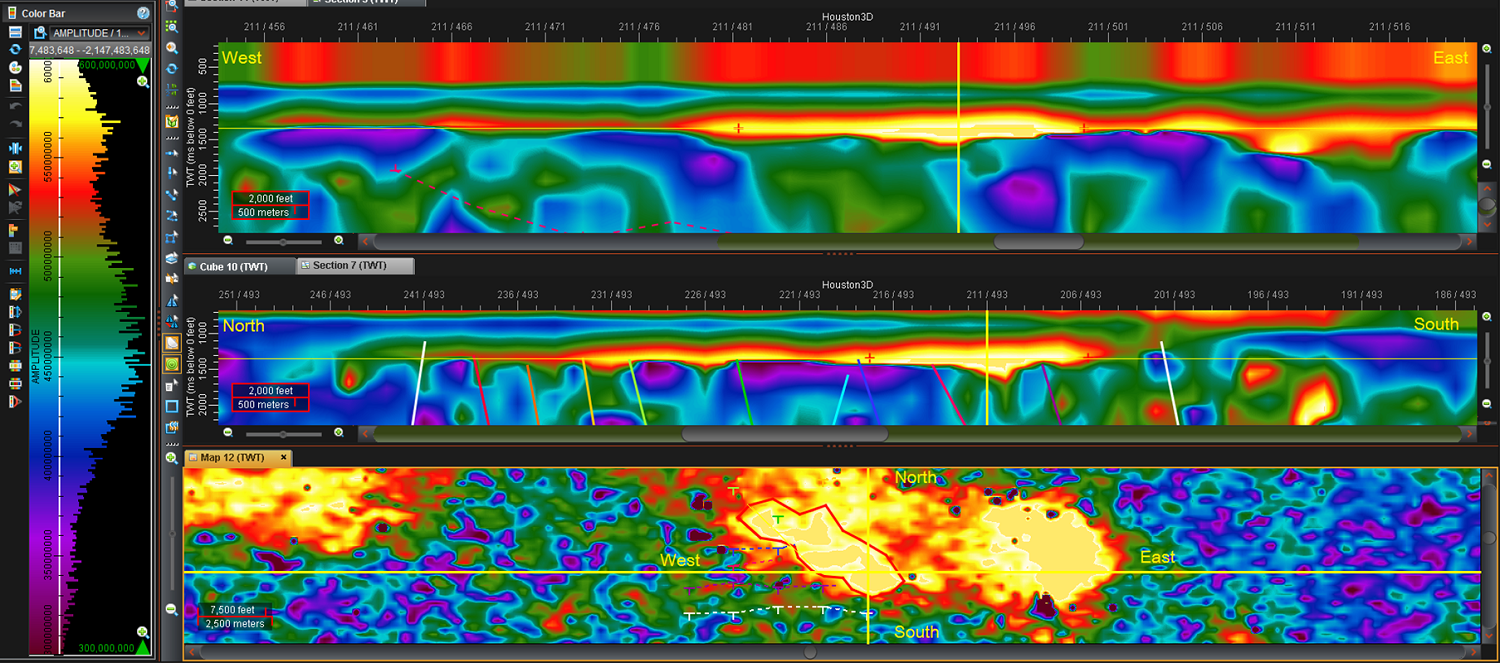Viewport: 1500px width, 663px height.
Task: Zoom out the Map 12 view
Action: [x=172, y=609]
